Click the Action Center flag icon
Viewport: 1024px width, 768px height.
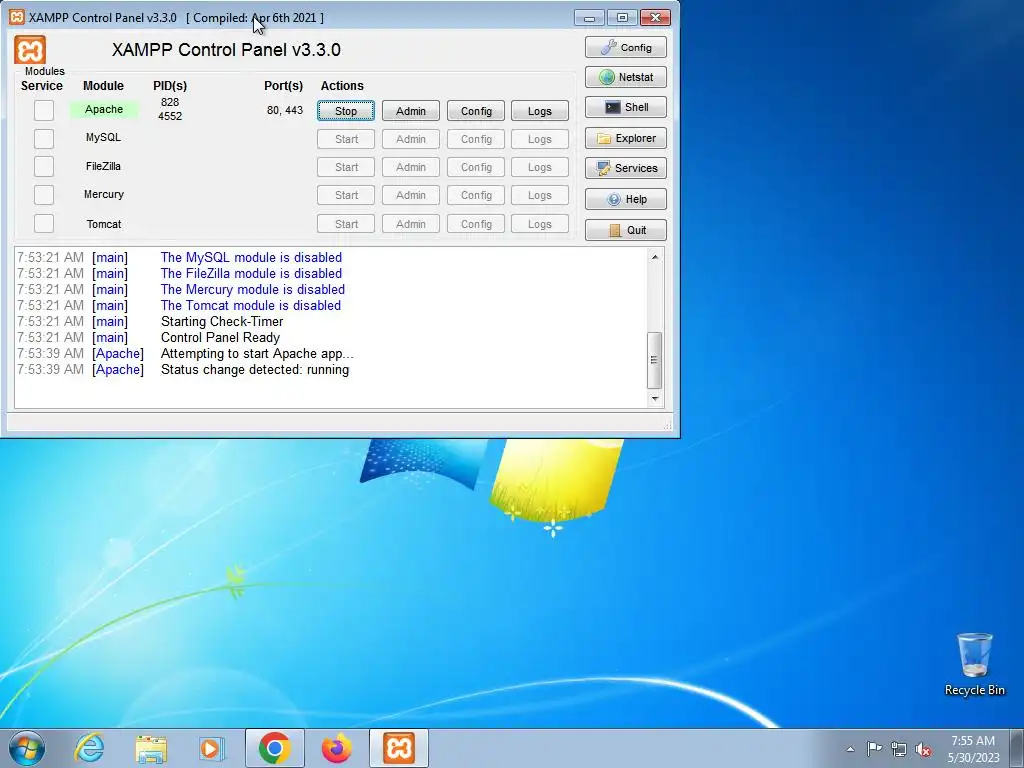click(x=874, y=748)
